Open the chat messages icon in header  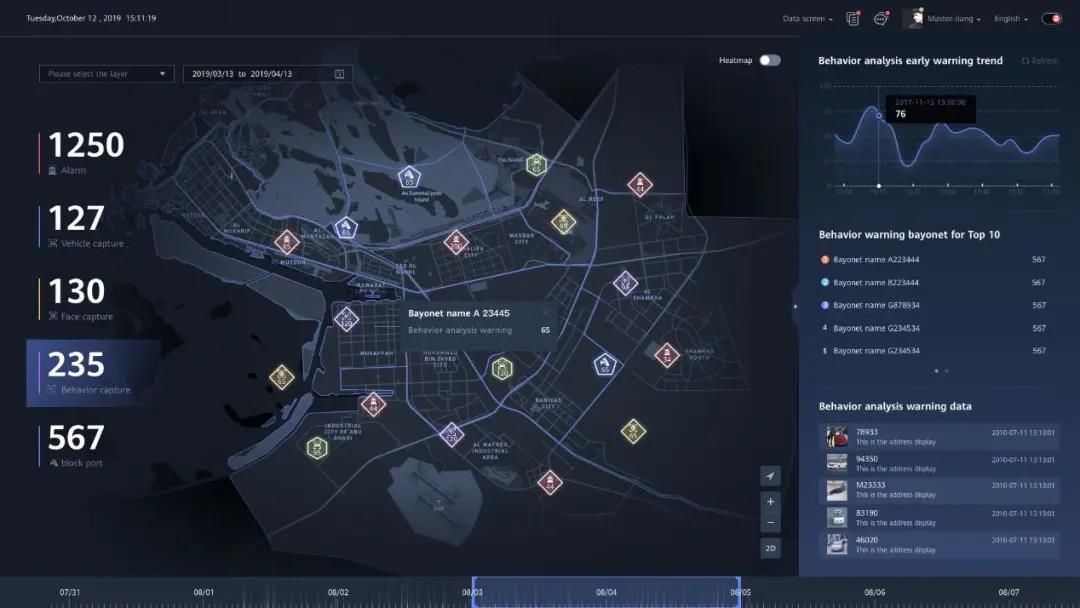(x=881, y=18)
